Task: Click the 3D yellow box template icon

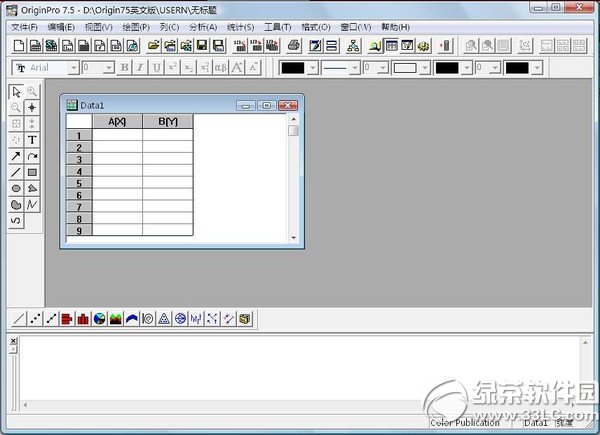Action: point(245,319)
